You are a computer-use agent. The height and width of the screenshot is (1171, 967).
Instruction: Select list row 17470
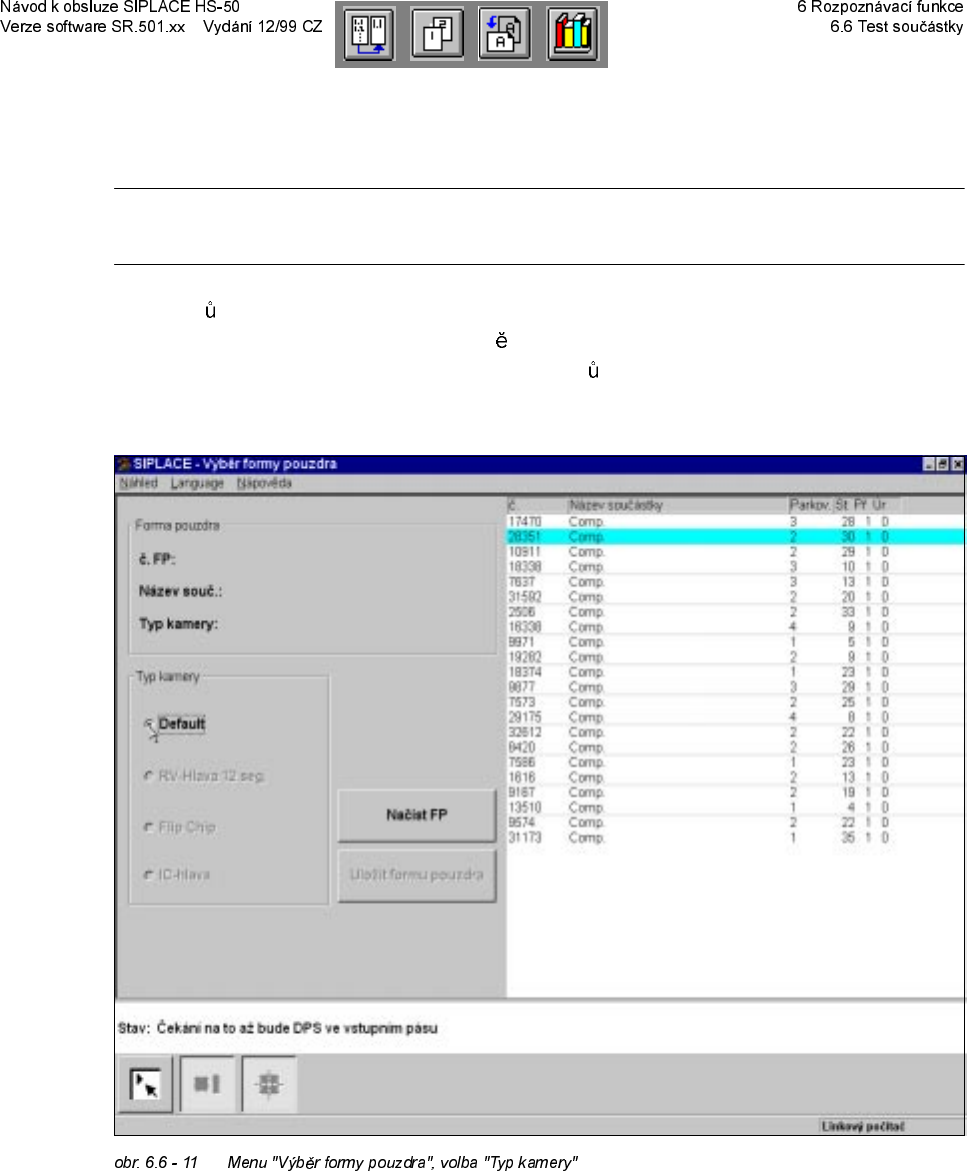click(x=735, y=521)
